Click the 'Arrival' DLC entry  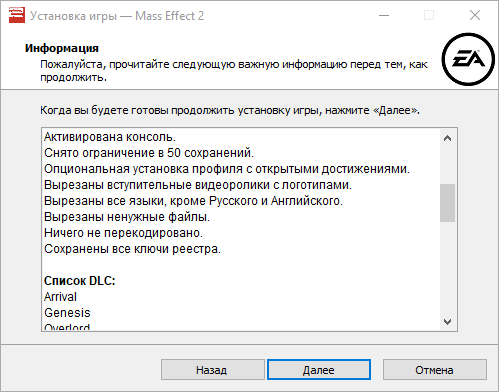click(x=60, y=297)
